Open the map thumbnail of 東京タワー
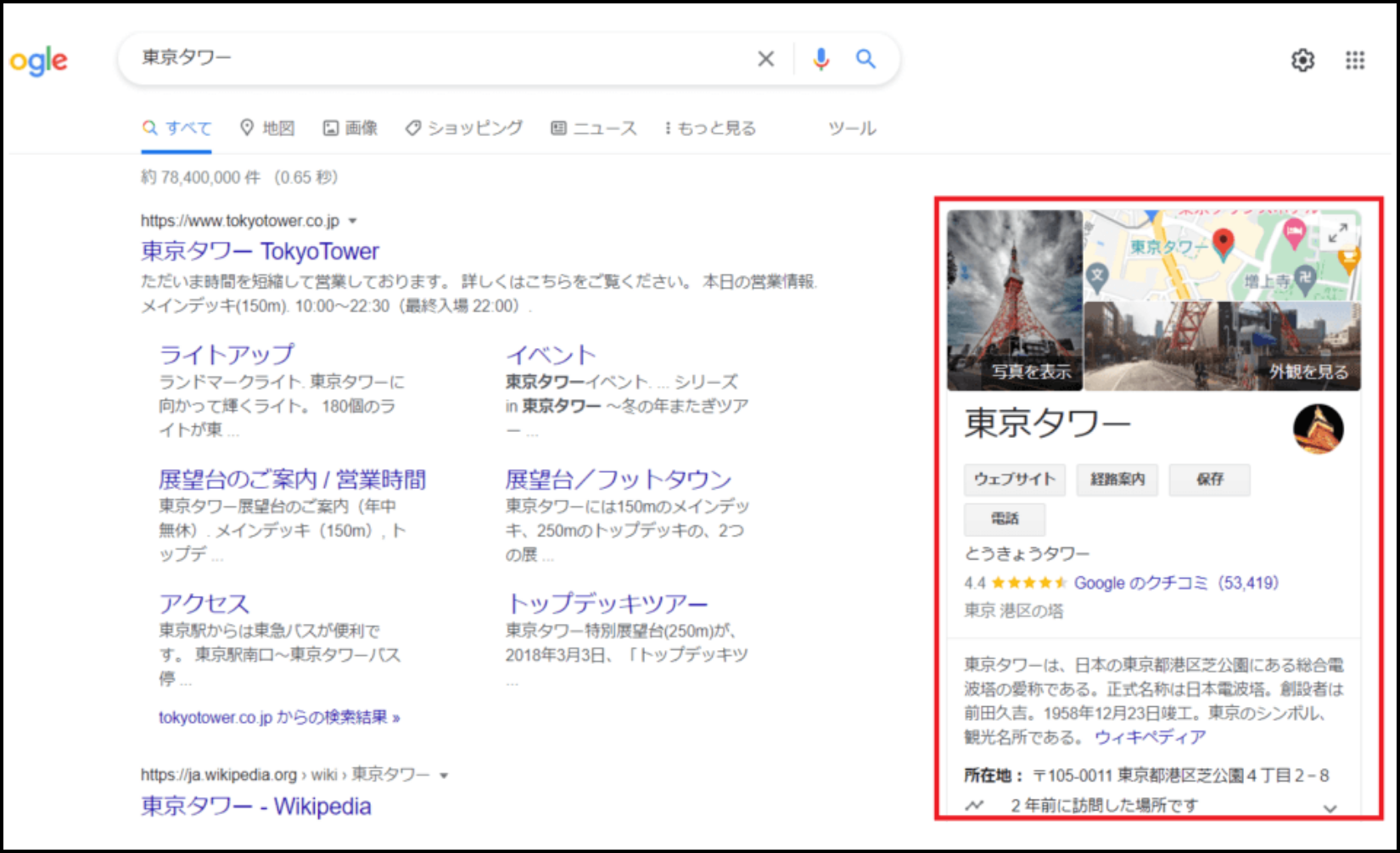 click(1223, 255)
